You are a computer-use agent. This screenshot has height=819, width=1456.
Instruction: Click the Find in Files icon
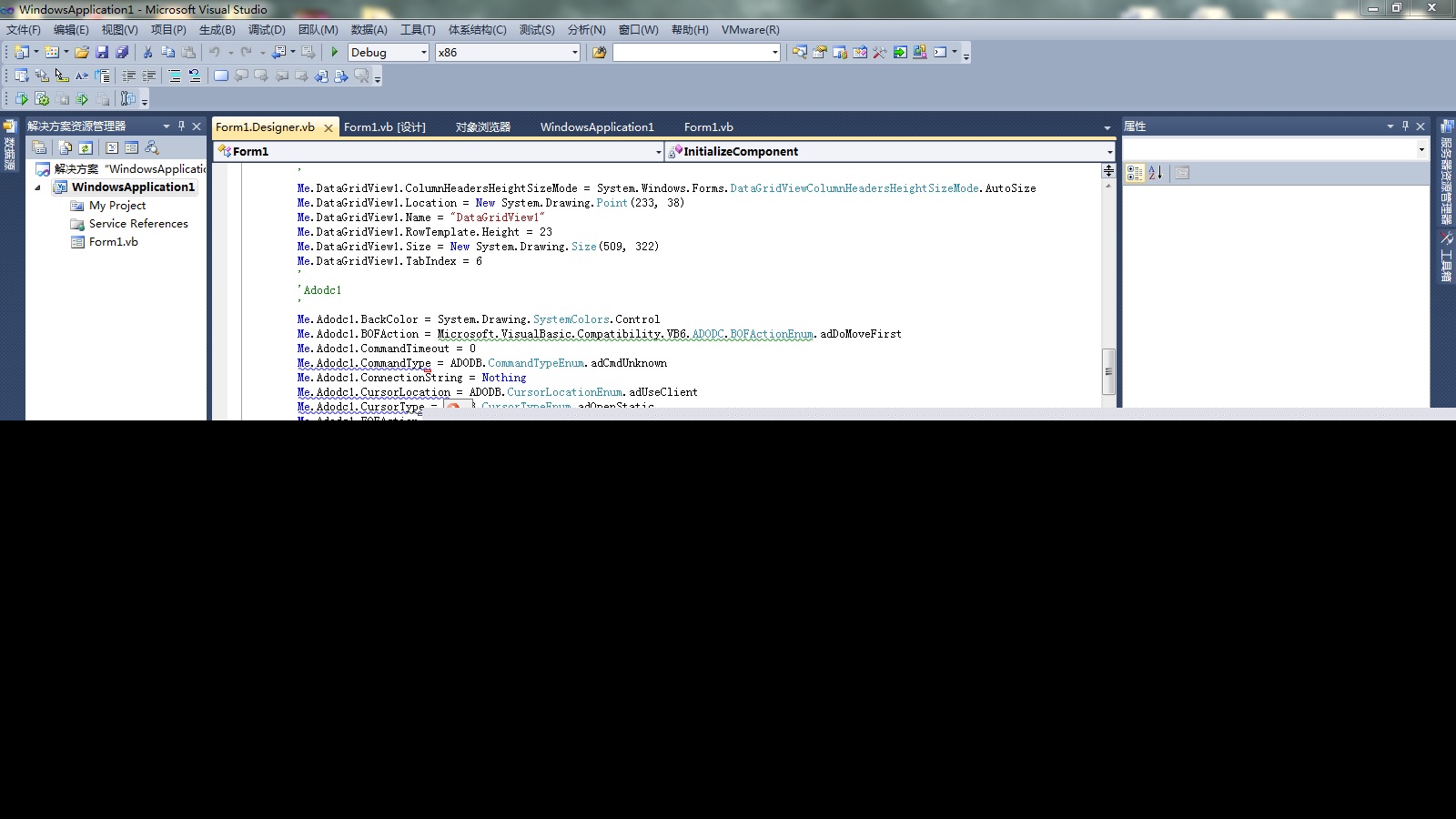(x=599, y=53)
